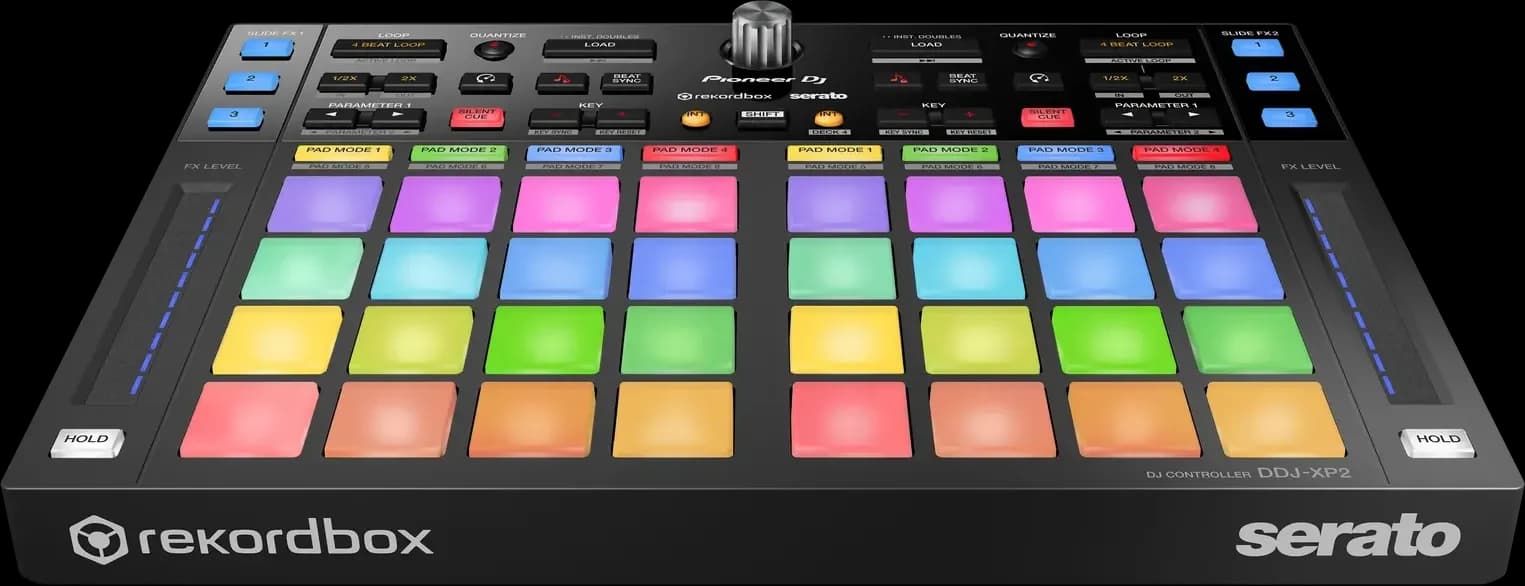Viewport: 1525px width, 586px height.
Task: Tap the right 4 Beat Loop button
Action: (1136, 45)
